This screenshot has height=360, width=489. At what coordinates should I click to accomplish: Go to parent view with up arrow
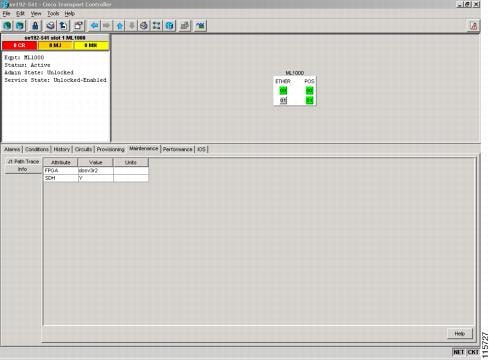point(120,26)
